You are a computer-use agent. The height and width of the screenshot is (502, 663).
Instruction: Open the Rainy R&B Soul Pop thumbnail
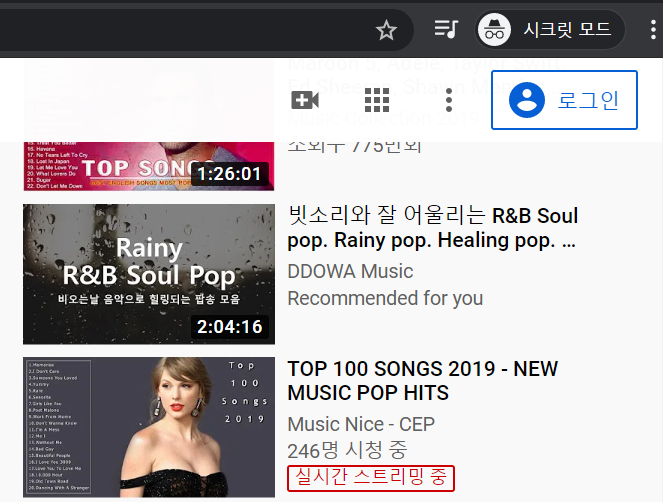click(149, 274)
